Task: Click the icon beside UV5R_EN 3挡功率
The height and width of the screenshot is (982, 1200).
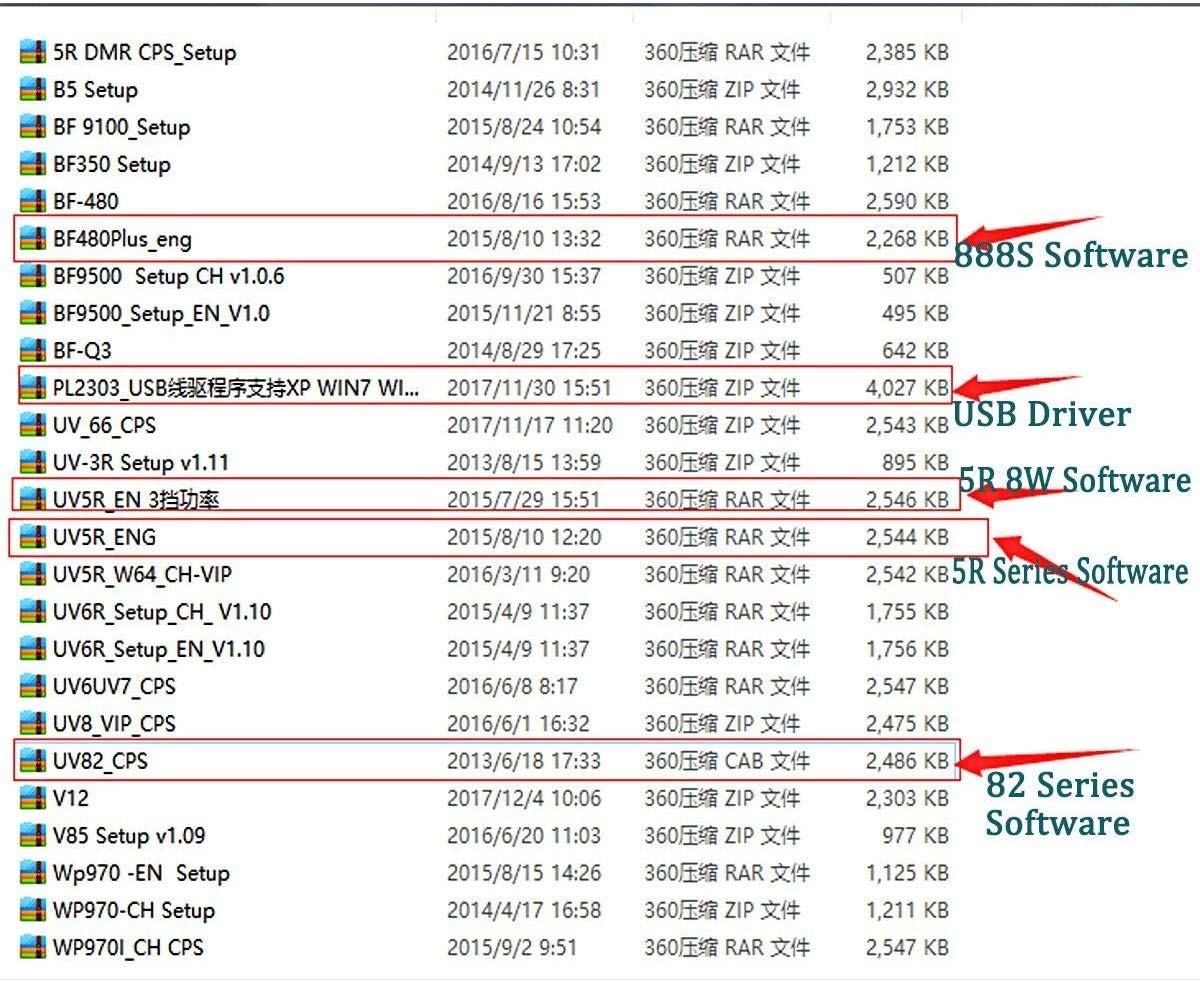Action: click(34, 500)
